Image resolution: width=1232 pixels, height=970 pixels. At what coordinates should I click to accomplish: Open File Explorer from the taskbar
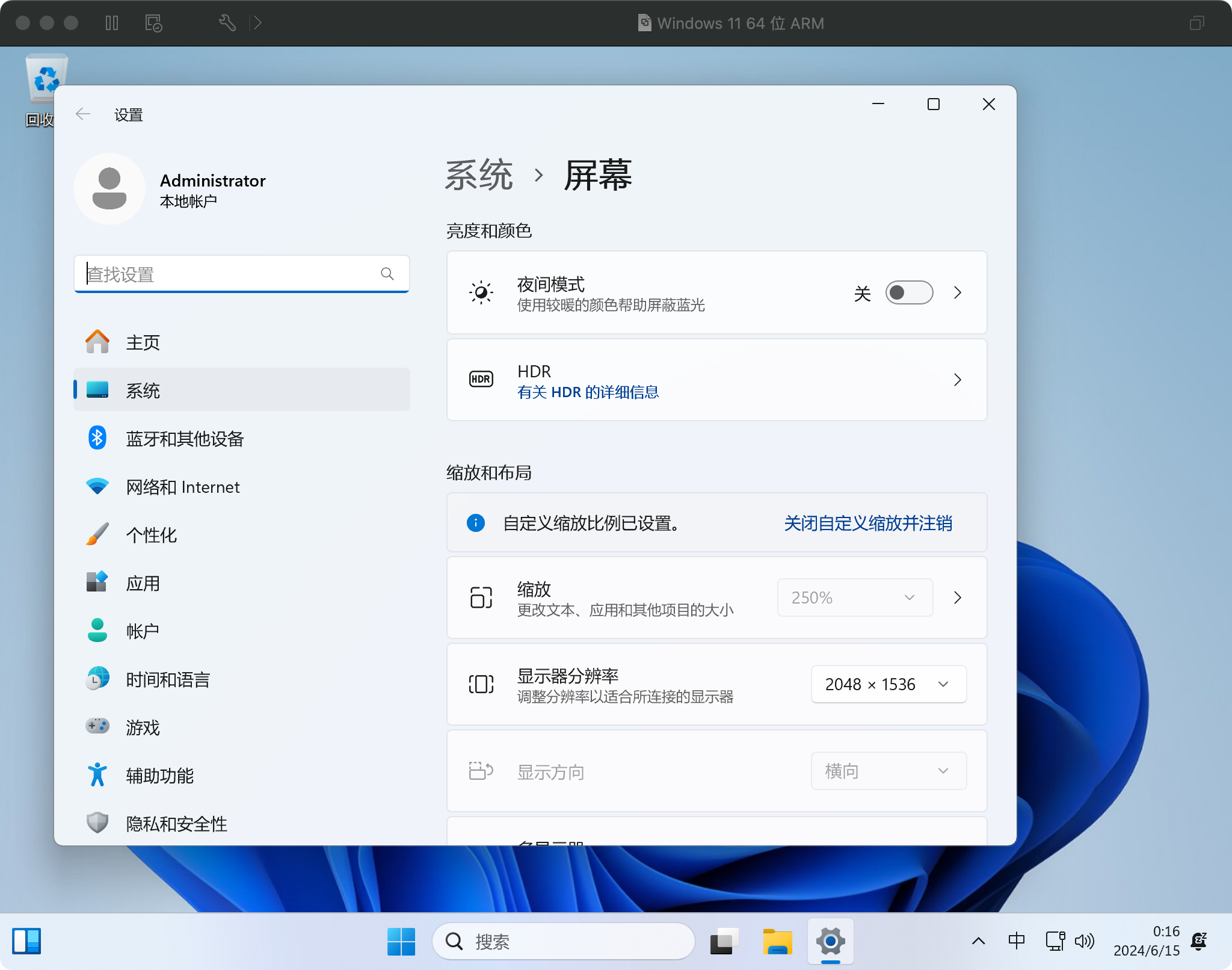tap(778, 942)
